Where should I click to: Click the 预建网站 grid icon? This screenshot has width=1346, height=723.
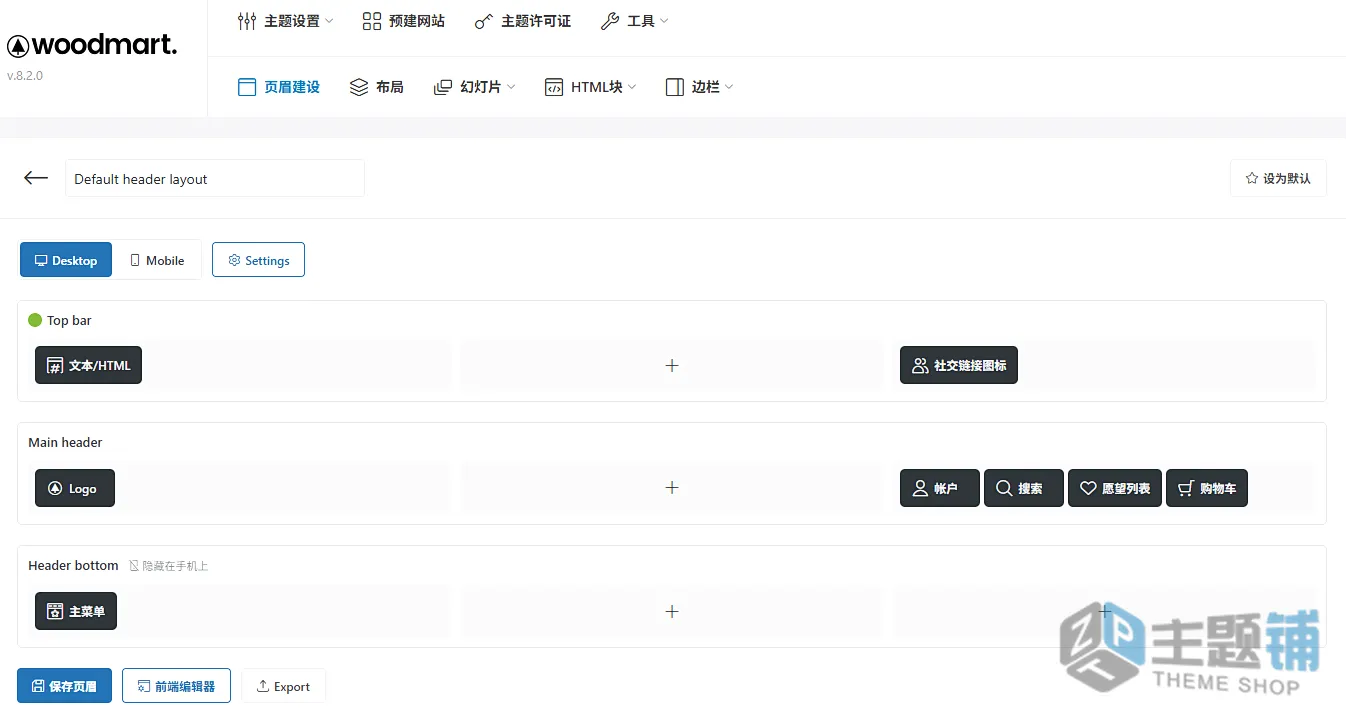coord(372,21)
